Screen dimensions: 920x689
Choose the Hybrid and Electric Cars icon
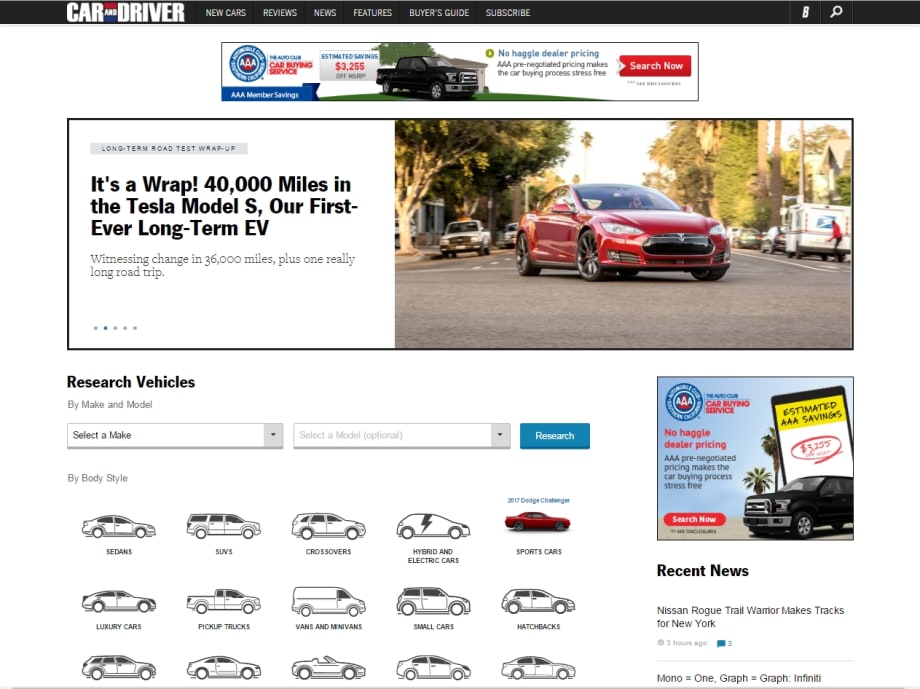coord(432,522)
